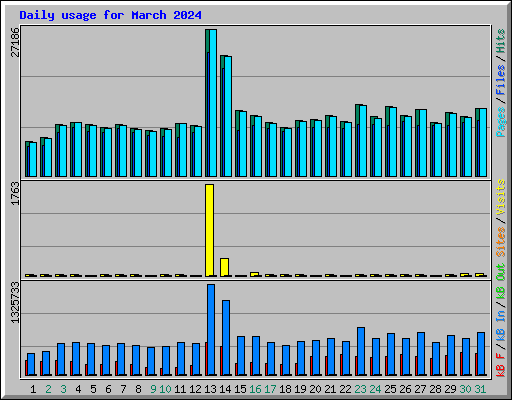Viewport: 512px width, 400px height.
Task: Click the day 1 x-axis label
Action: 33,389
